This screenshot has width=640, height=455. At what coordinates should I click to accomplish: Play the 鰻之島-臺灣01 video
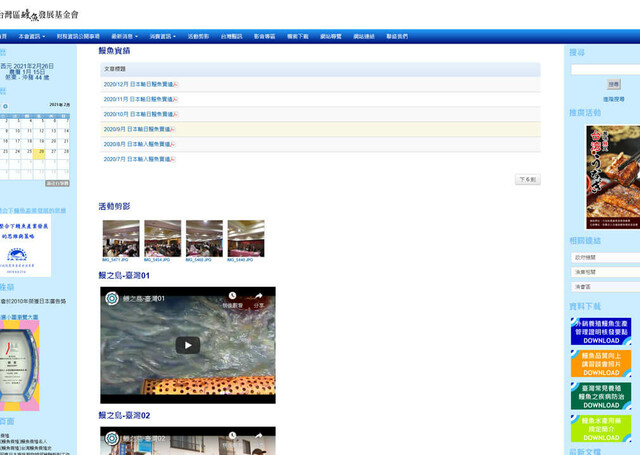188,345
